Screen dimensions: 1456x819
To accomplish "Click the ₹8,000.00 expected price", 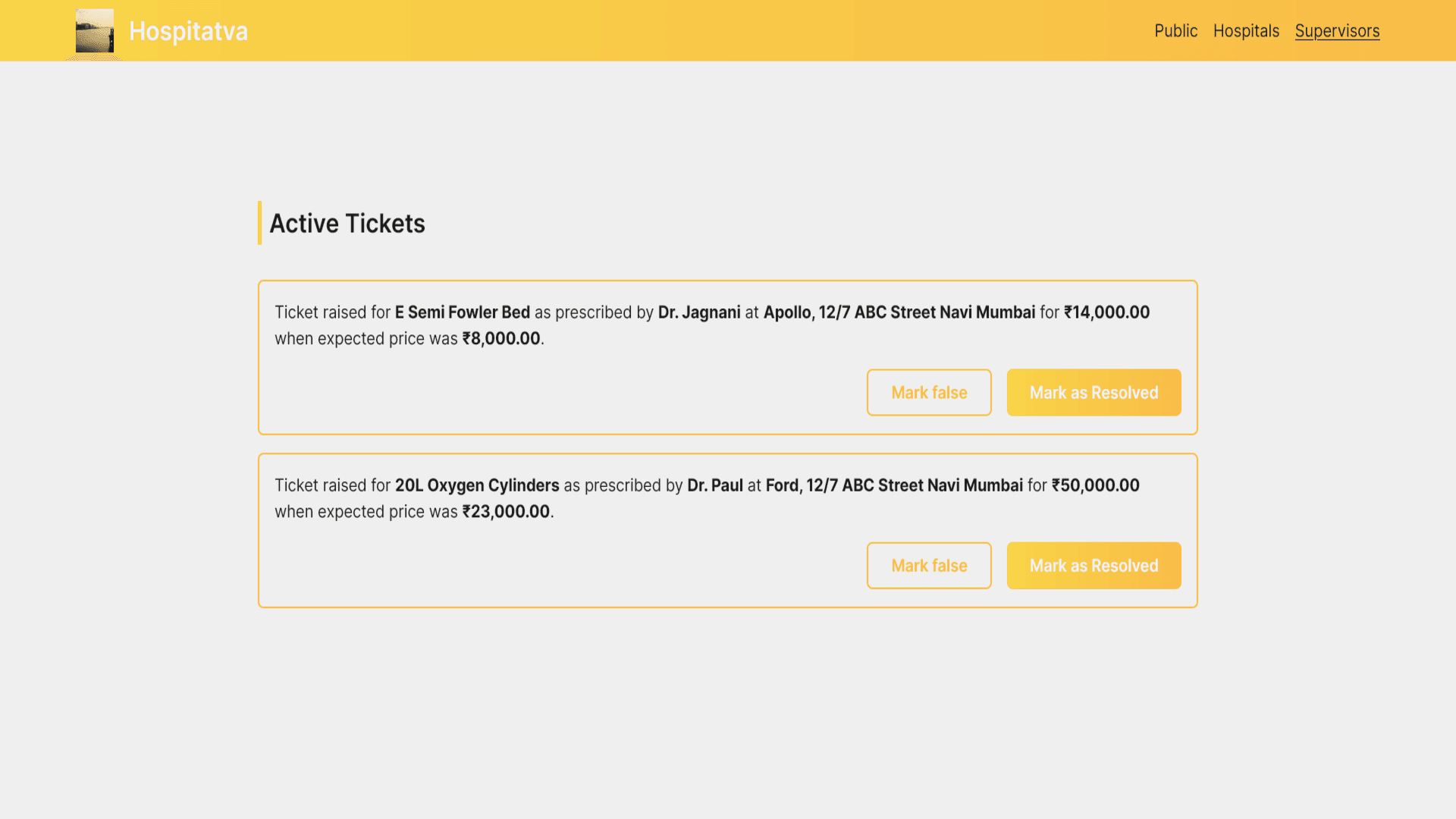I will pos(501,339).
